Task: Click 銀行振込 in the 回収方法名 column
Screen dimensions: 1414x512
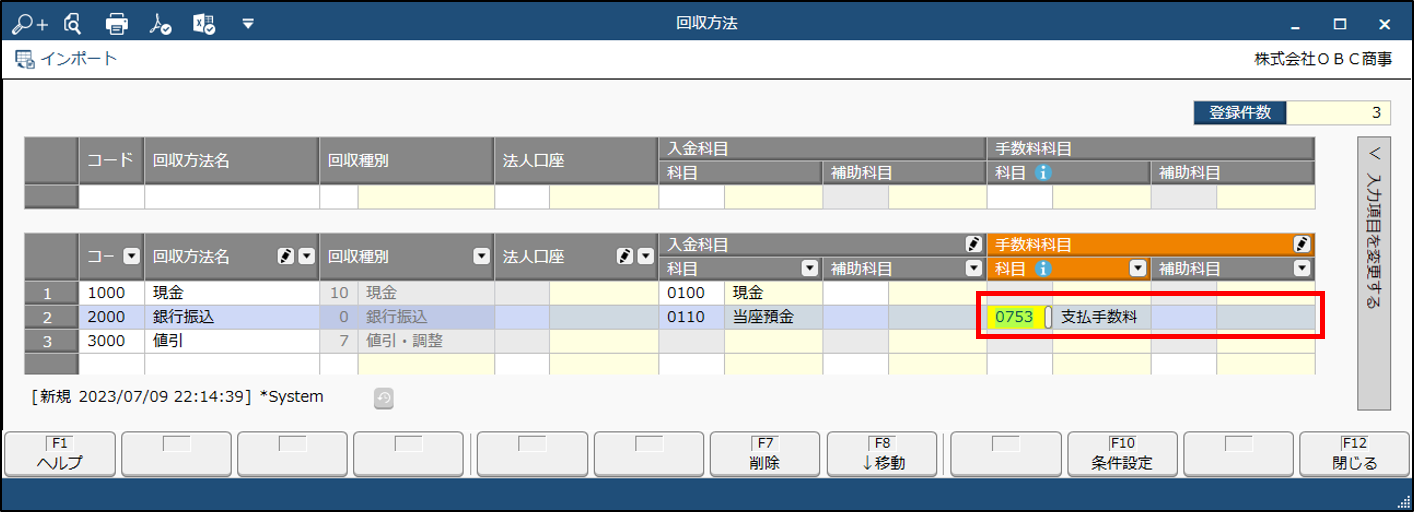Action: coord(232,317)
